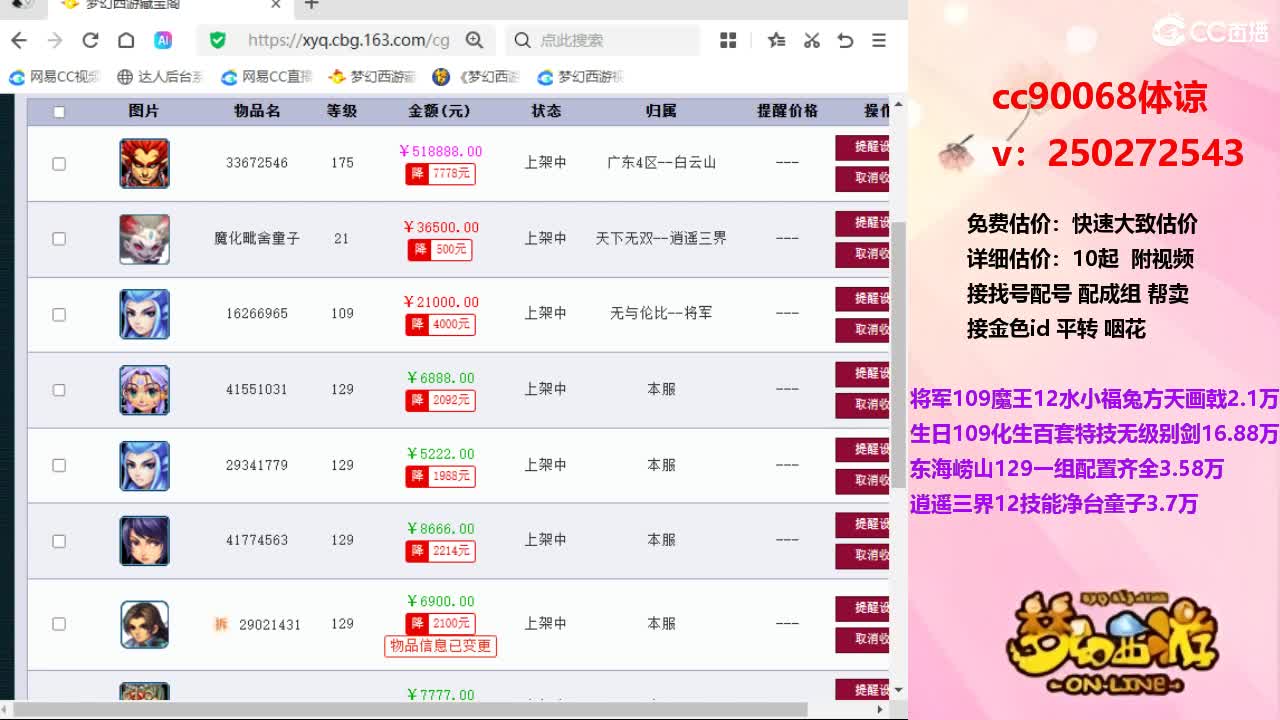This screenshot has height=720, width=1280.
Task: Open a new browser tab
Action: point(311,5)
